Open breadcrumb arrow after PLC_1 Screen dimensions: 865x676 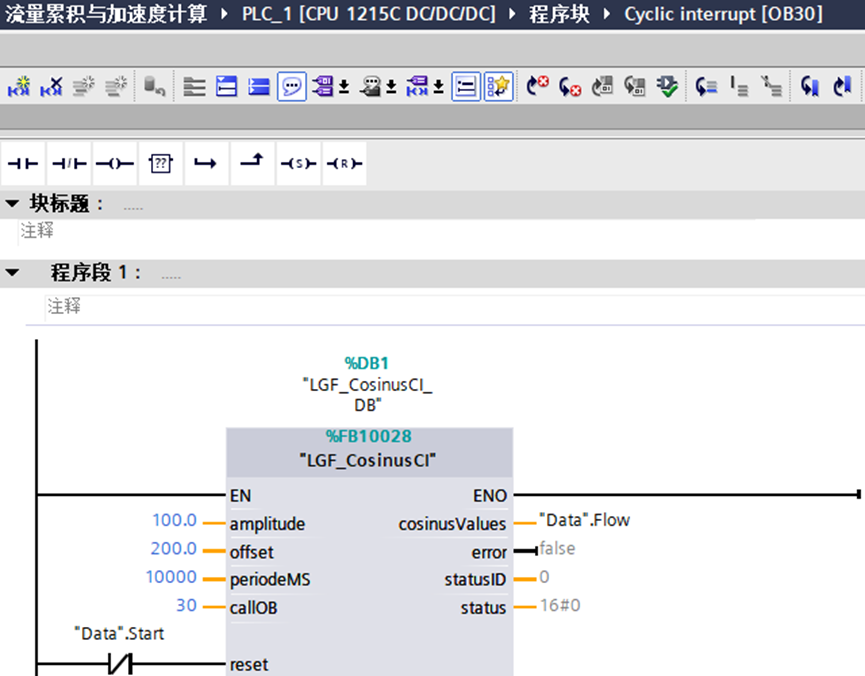[512, 14]
